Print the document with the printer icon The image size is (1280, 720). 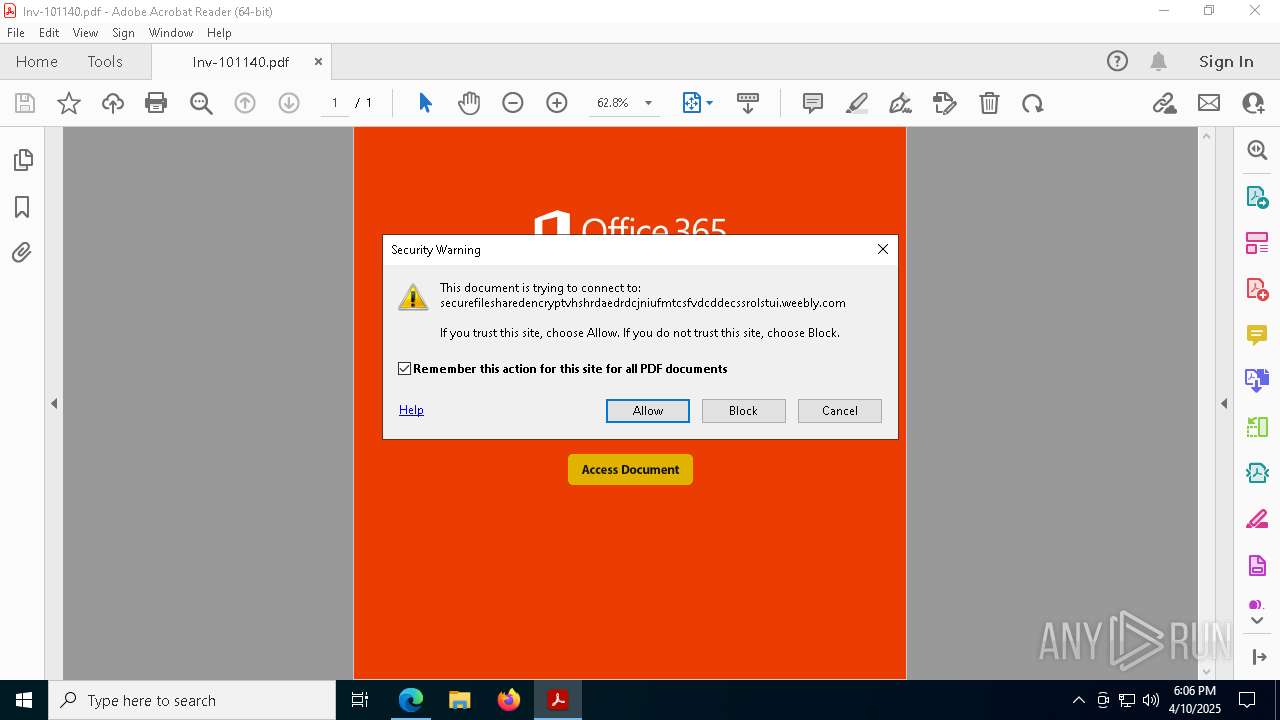156,103
